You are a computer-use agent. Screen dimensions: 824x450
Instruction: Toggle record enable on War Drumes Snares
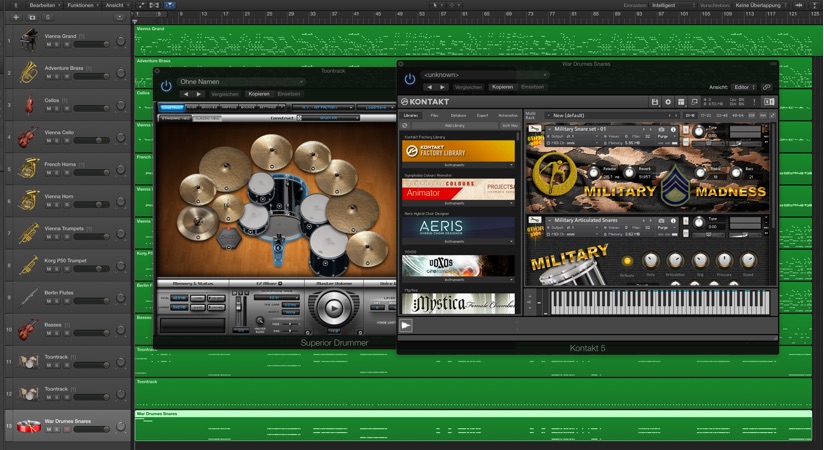66,429
